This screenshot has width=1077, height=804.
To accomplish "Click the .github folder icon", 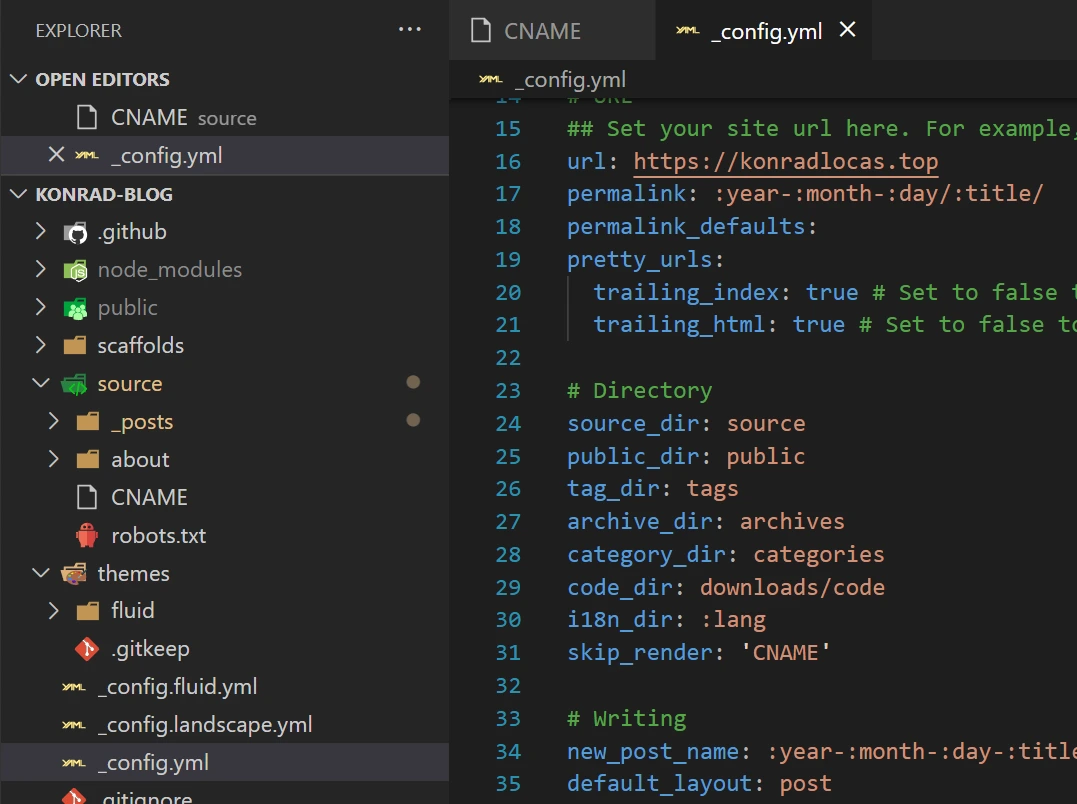I will (x=75, y=232).
